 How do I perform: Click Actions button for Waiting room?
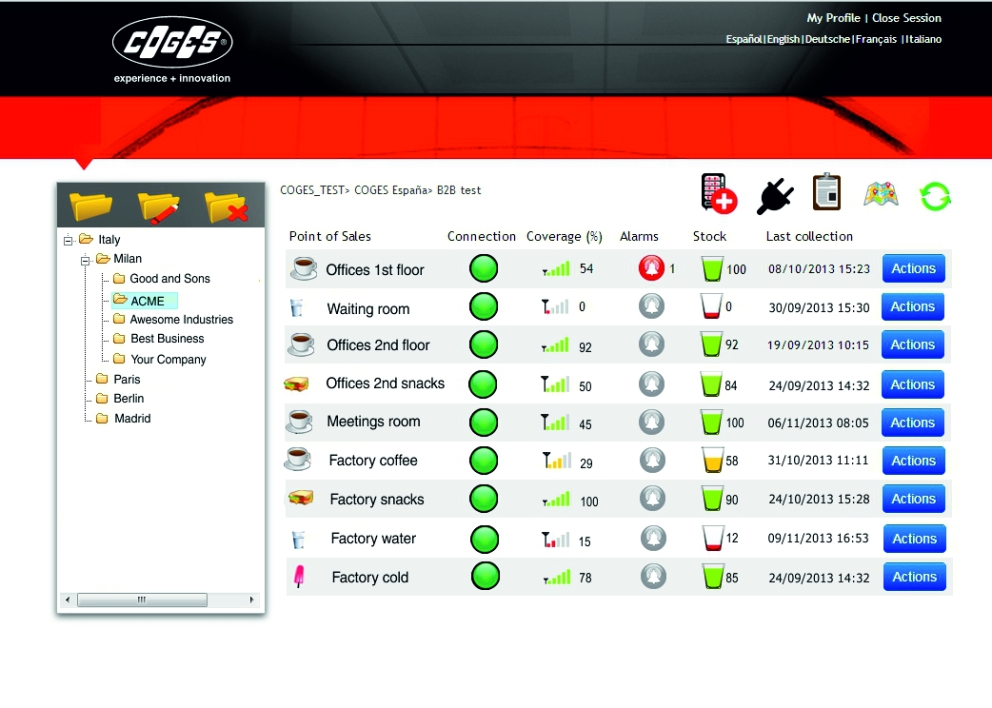click(x=912, y=307)
